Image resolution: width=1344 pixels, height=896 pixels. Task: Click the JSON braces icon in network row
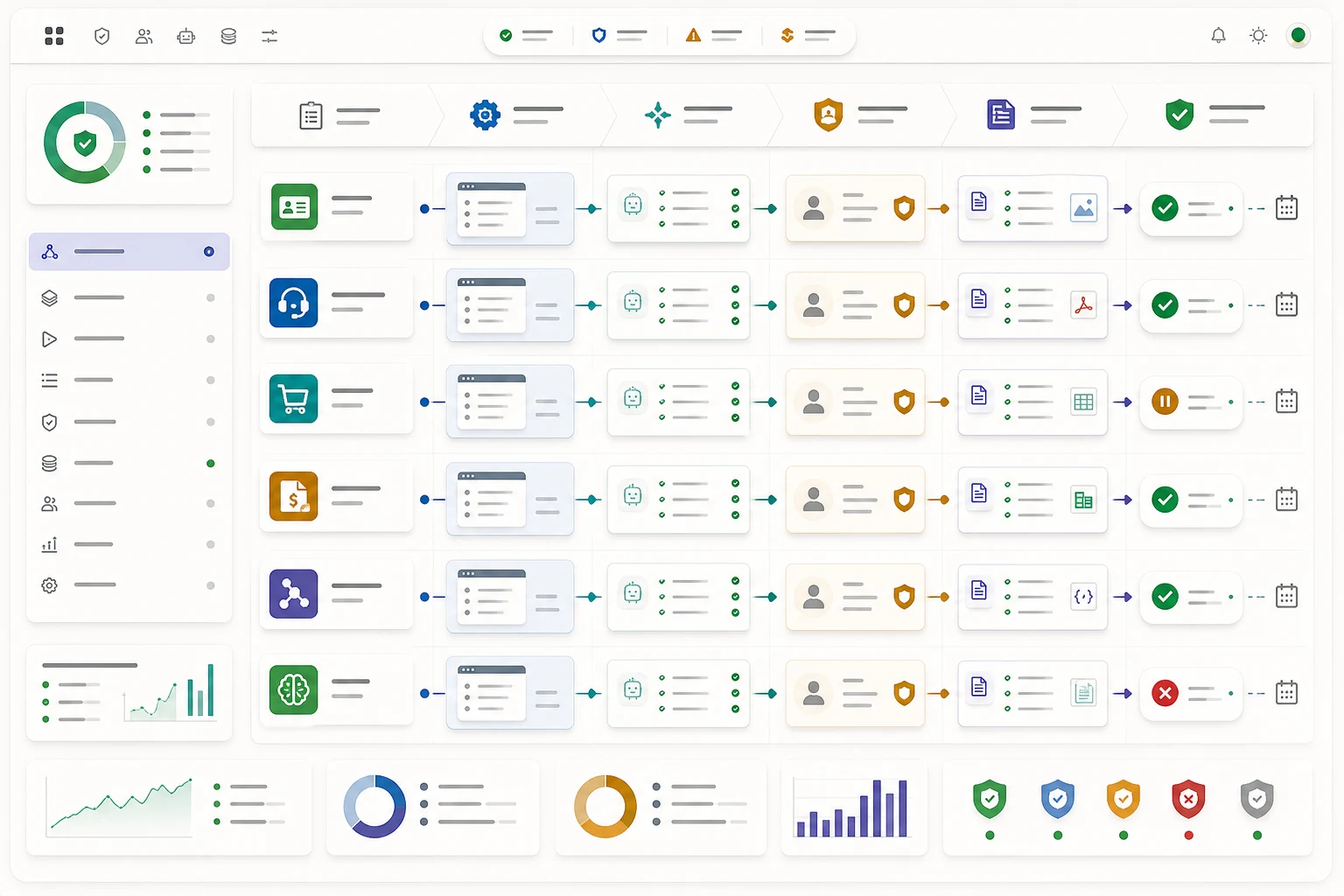(1083, 597)
